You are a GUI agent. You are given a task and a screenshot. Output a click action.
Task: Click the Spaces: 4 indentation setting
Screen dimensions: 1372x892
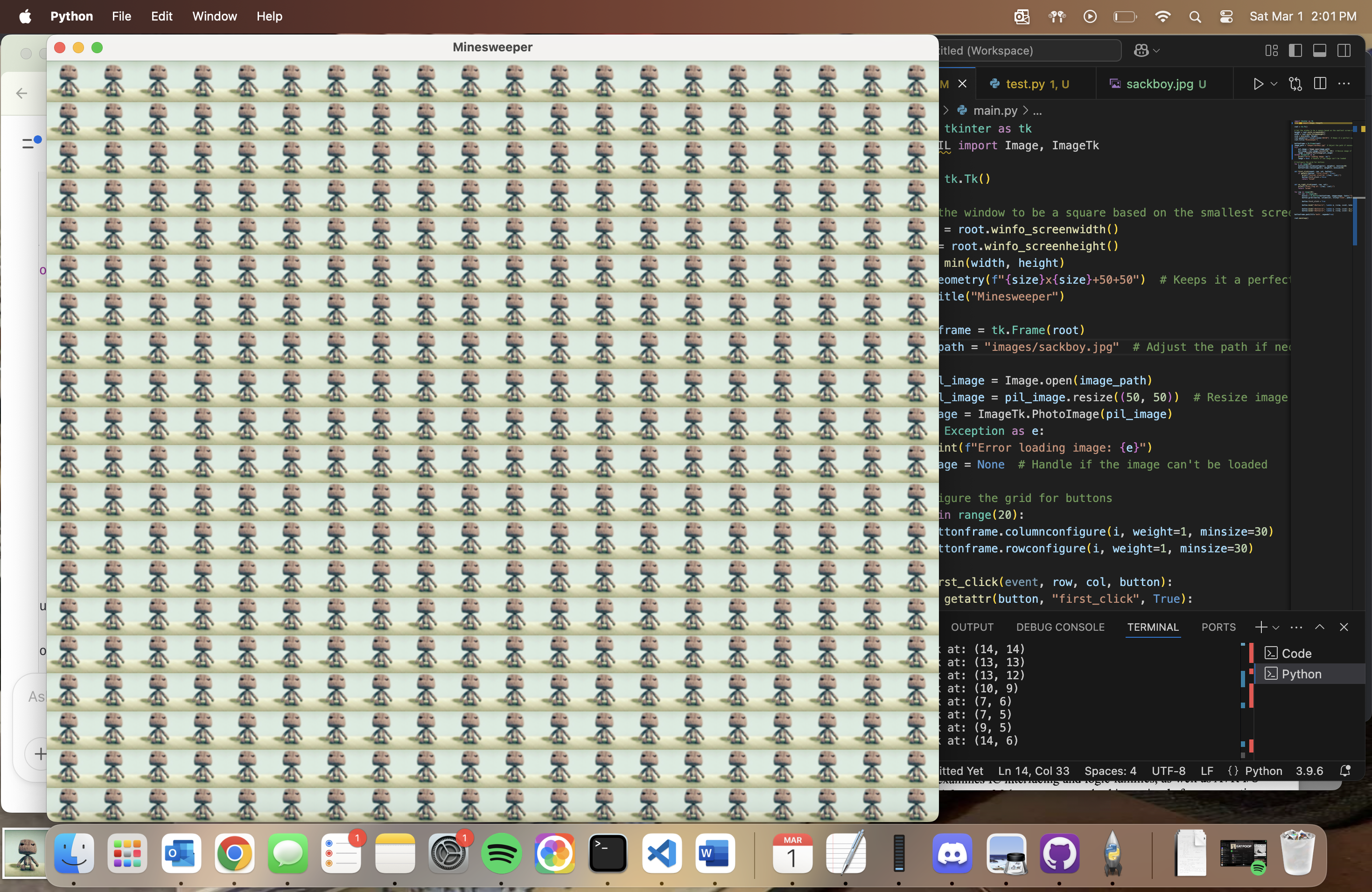coord(1110,771)
